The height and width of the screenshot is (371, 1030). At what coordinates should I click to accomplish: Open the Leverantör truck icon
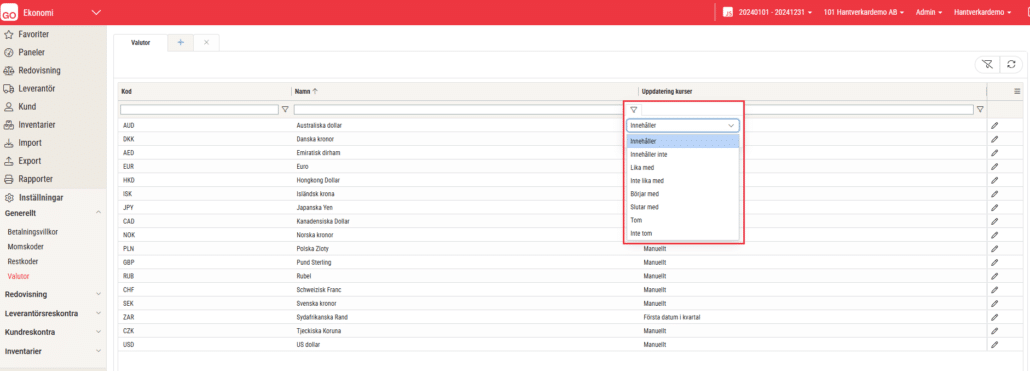pyautogui.click(x=9, y=89)
